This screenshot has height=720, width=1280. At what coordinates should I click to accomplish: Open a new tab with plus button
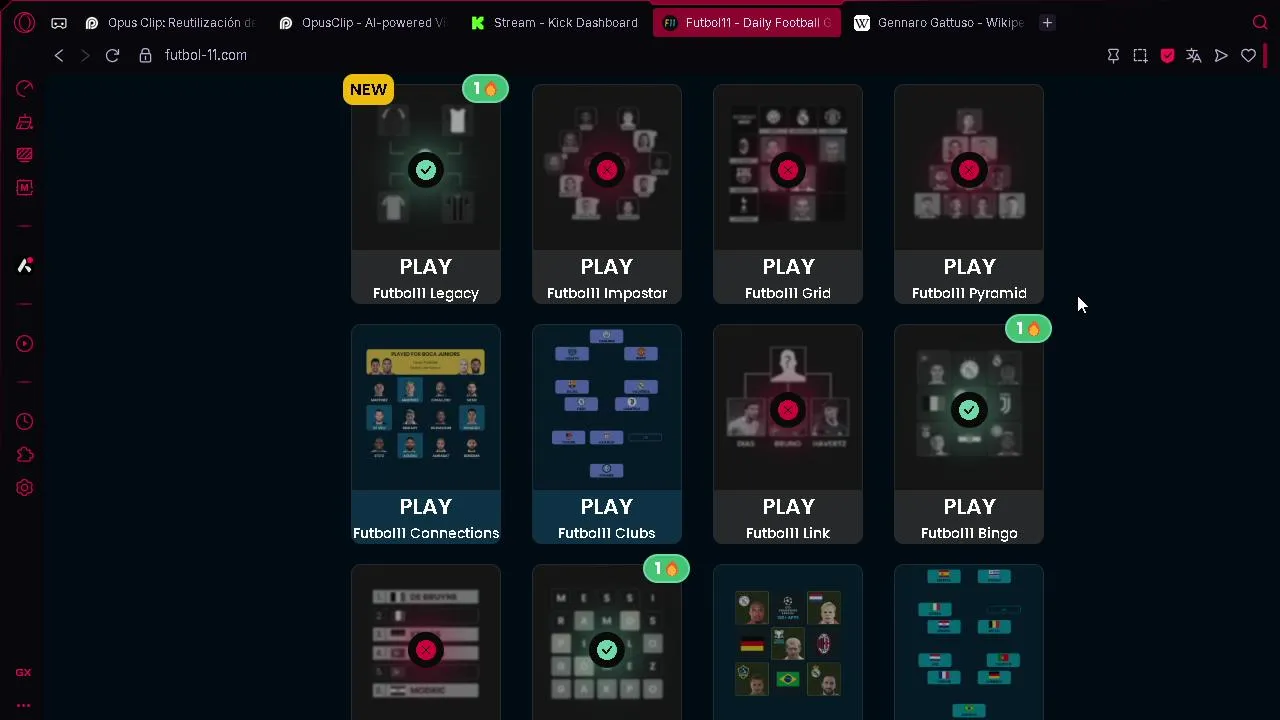pos(1047,22)
